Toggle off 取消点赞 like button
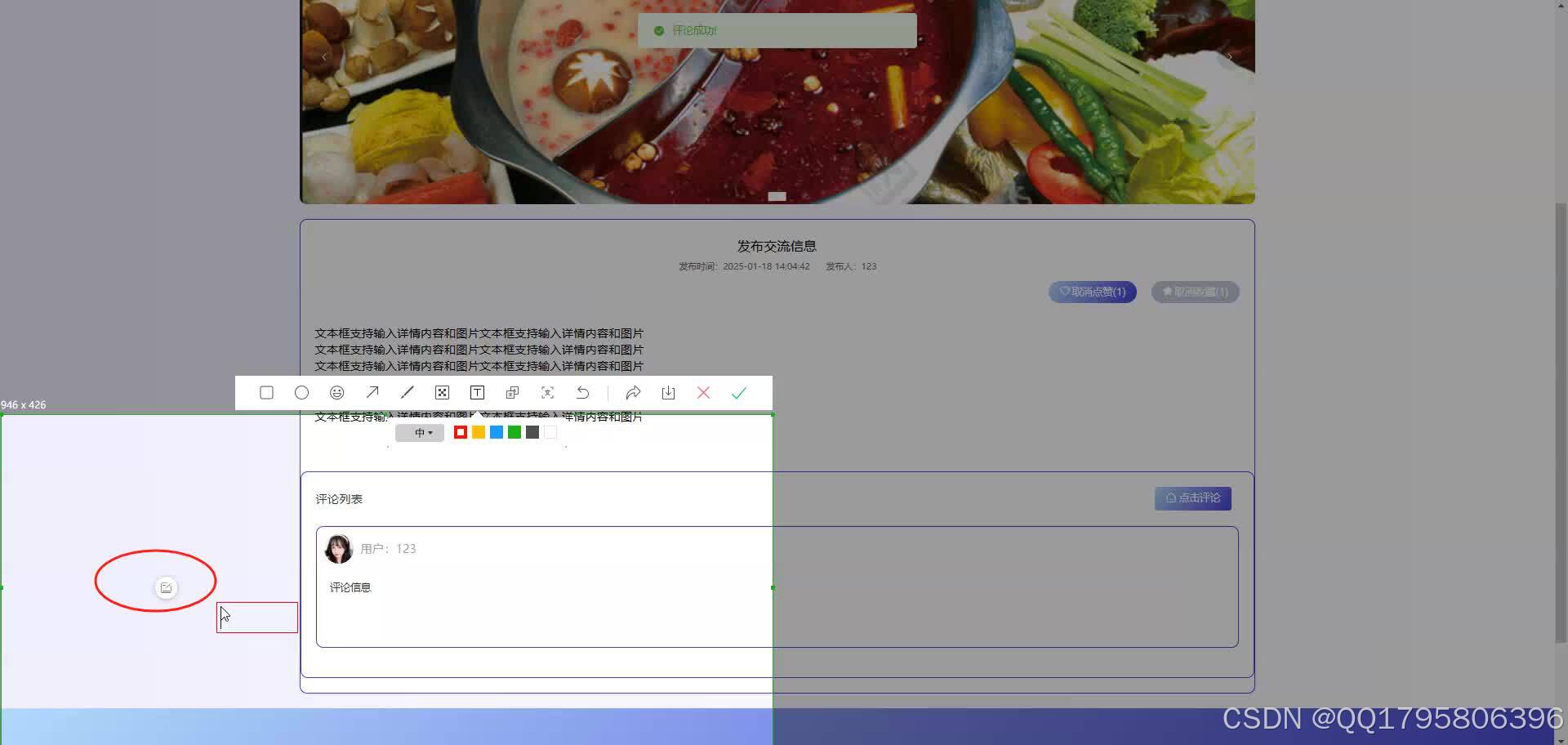Screen dimensions: 1568x745 1092,292
